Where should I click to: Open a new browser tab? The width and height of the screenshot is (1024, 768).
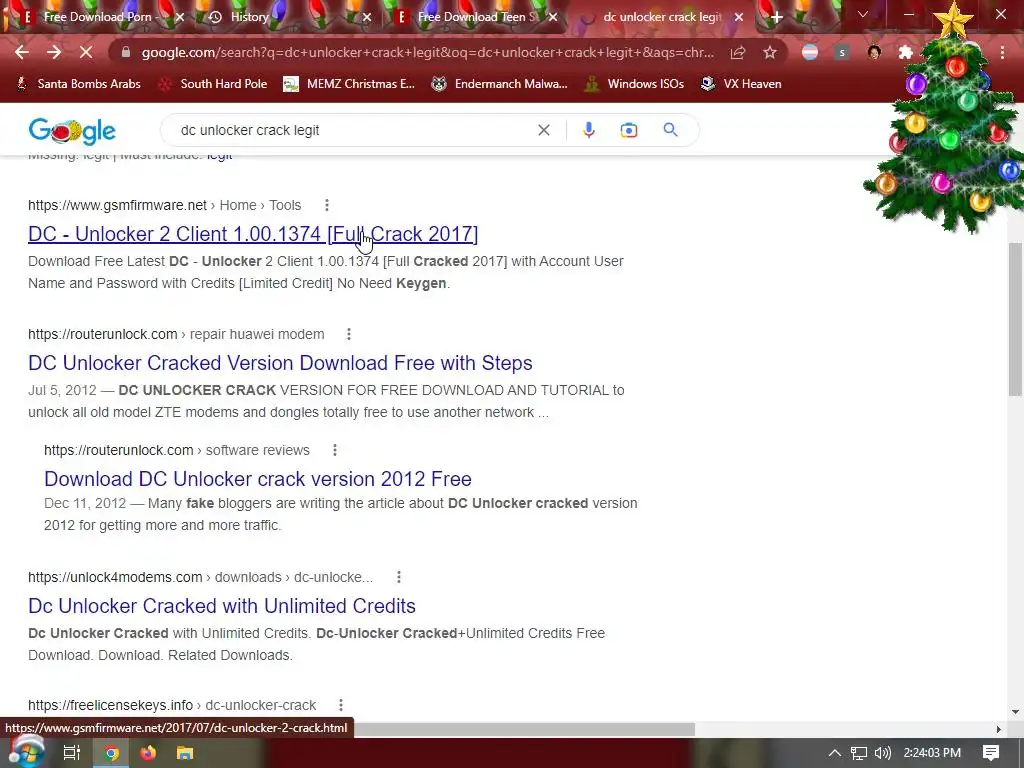click(776, 18)
